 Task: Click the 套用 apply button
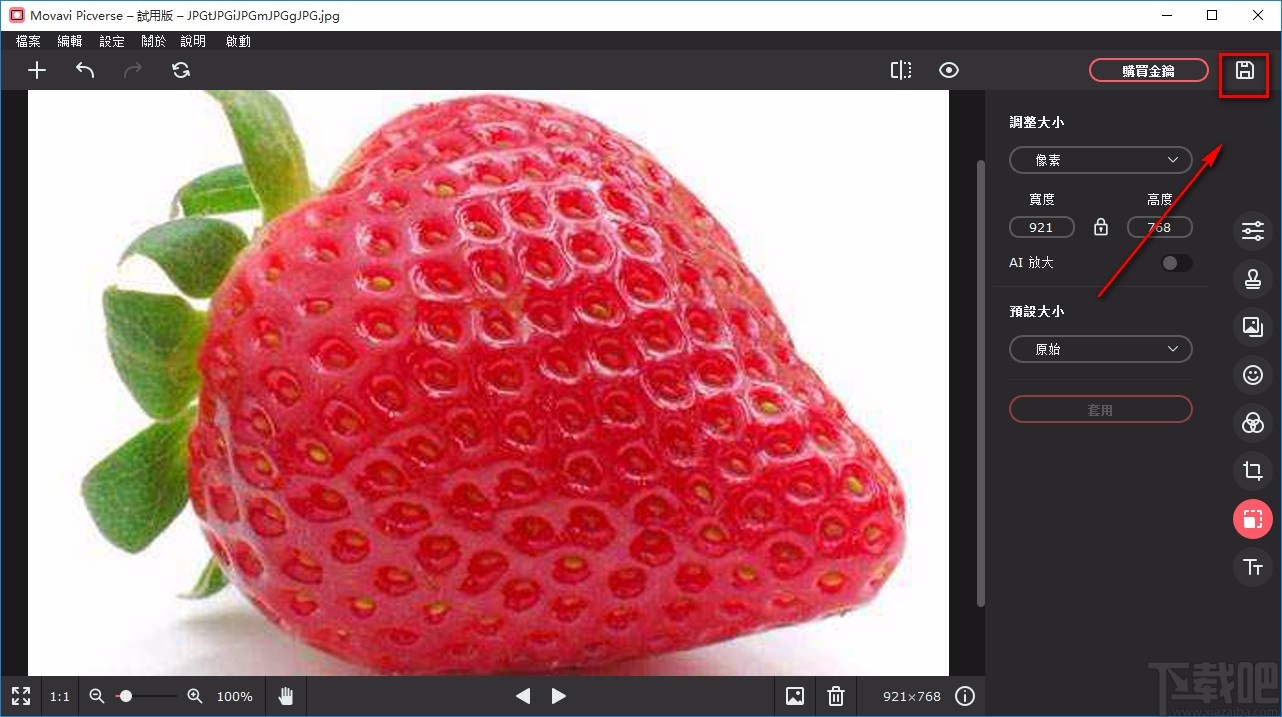coord(1101,409)
